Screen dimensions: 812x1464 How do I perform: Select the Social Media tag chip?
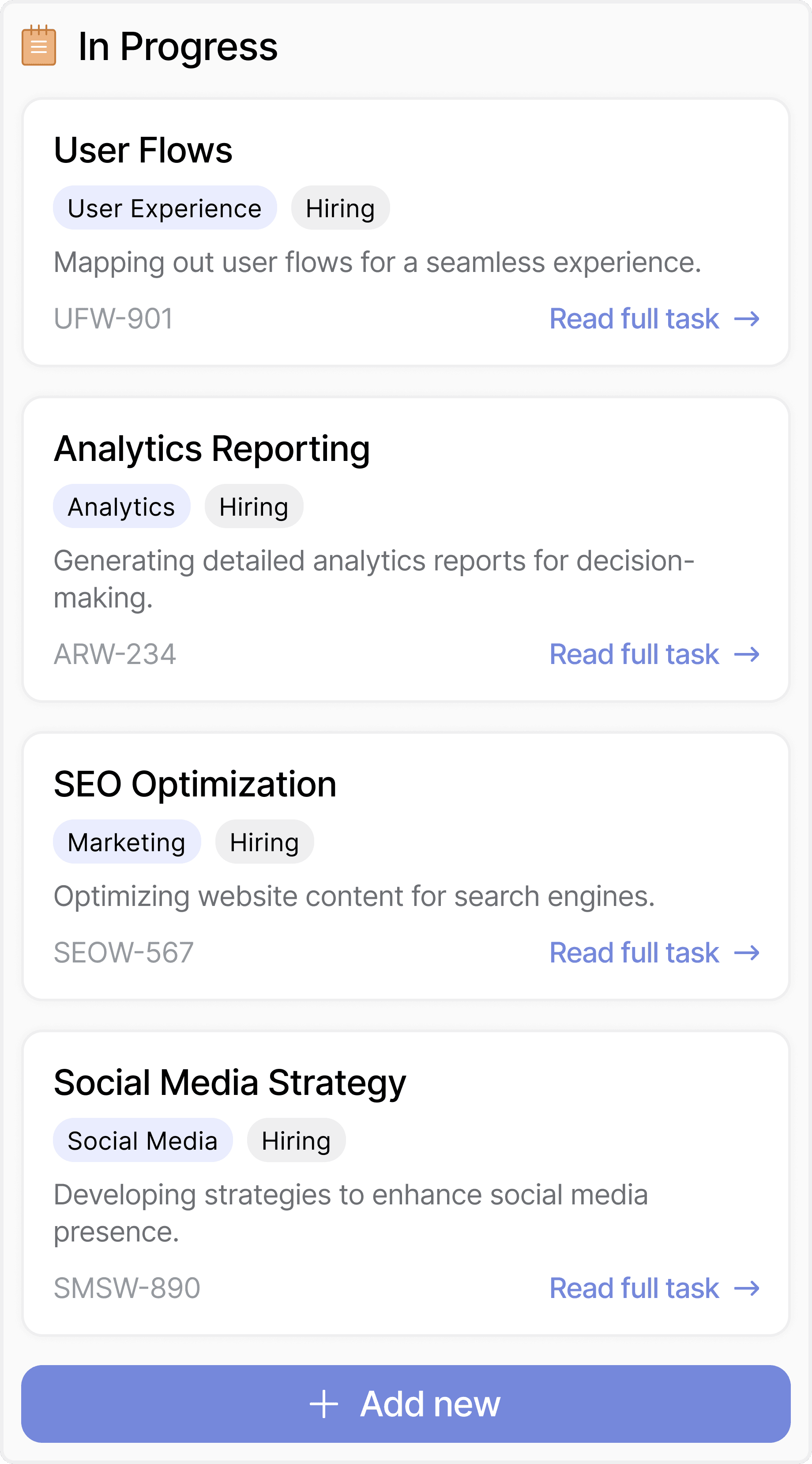click(143, 1141)
